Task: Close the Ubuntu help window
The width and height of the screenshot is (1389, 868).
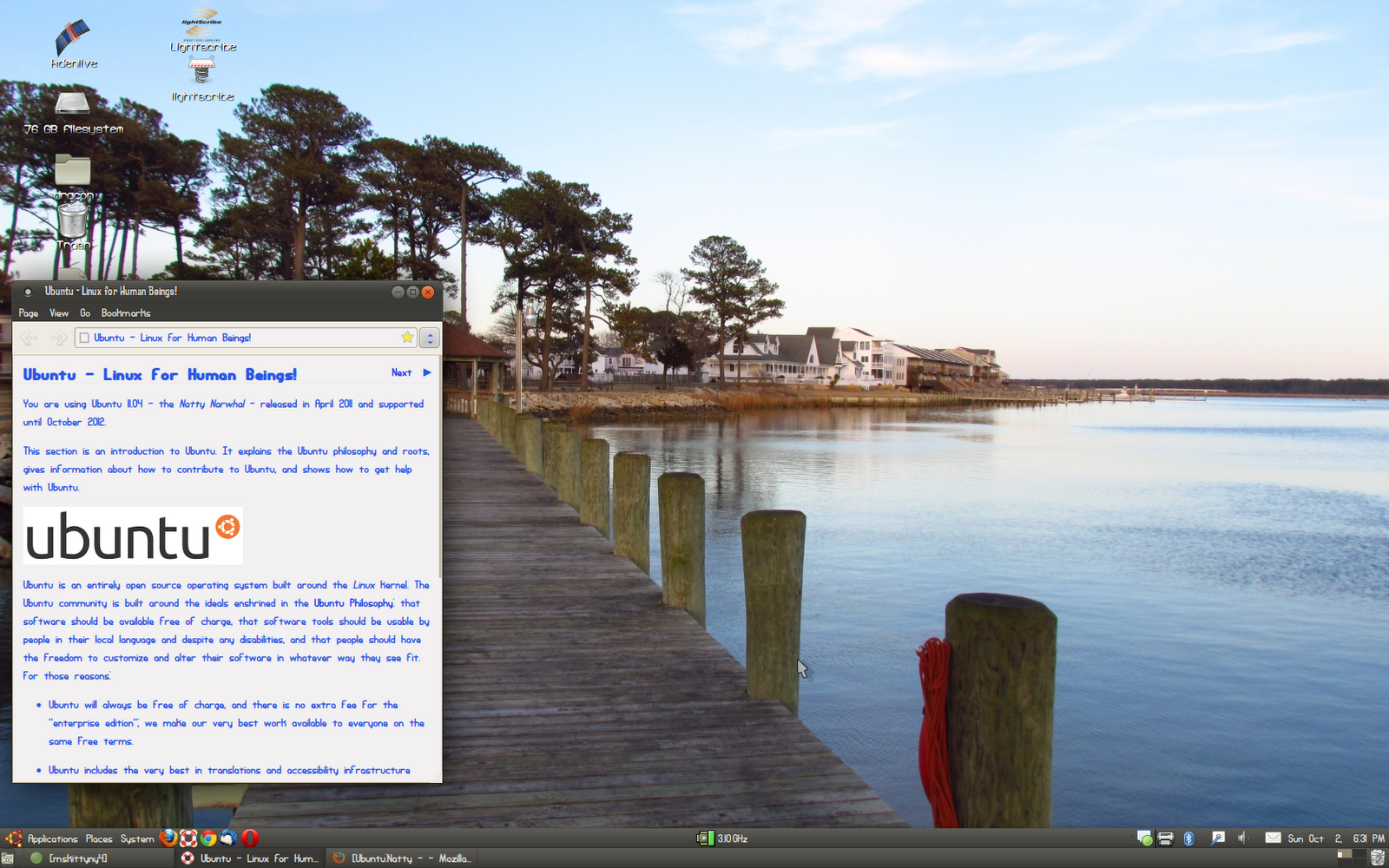Action: (x=427, y=292)
